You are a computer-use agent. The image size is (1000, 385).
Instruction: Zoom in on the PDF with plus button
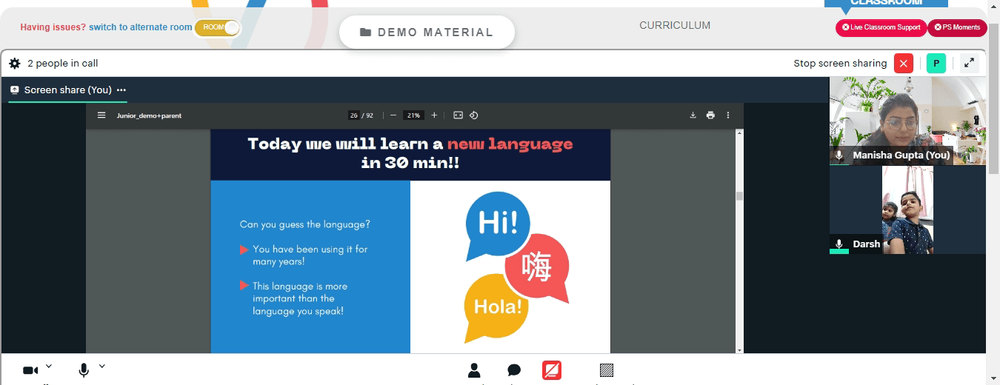click(434, 115)
